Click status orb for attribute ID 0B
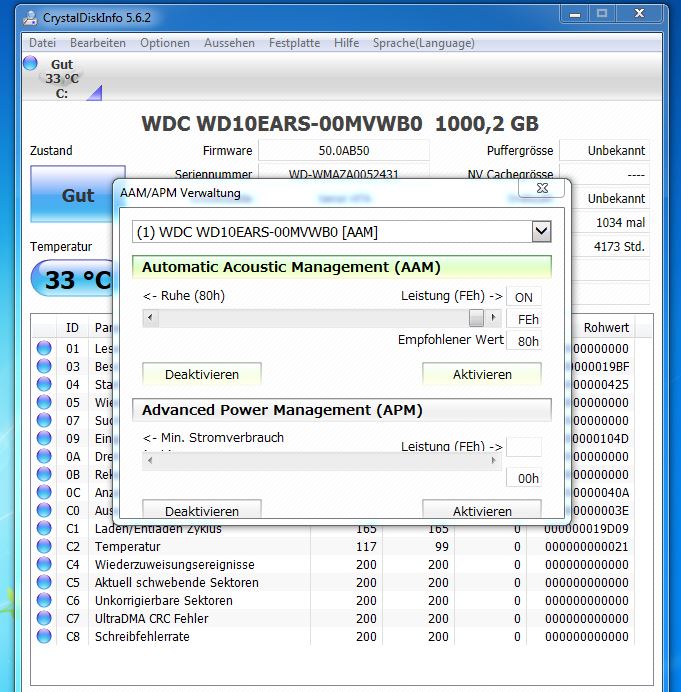This screenshot has height=692, width=681. (44, 474)
